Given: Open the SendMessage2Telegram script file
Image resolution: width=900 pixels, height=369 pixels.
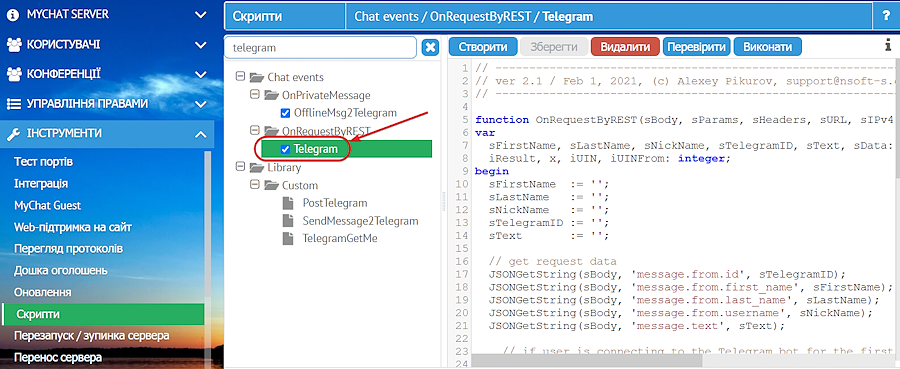Looking at the screenshot, I should 360,221.
